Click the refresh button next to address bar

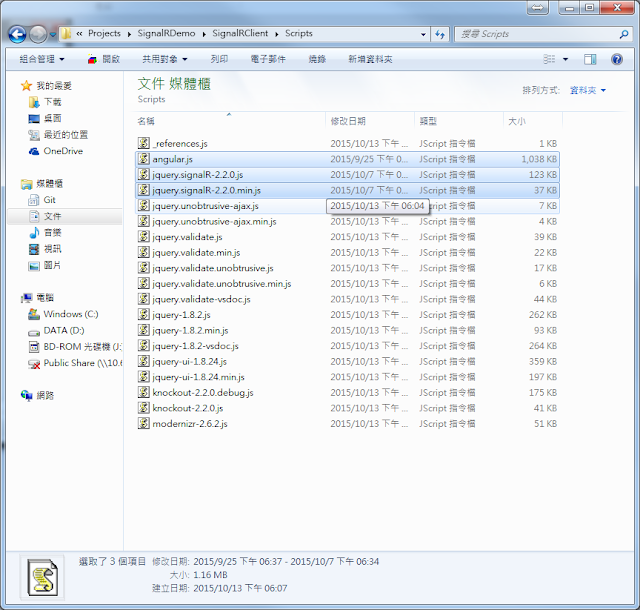coord(440,34)
